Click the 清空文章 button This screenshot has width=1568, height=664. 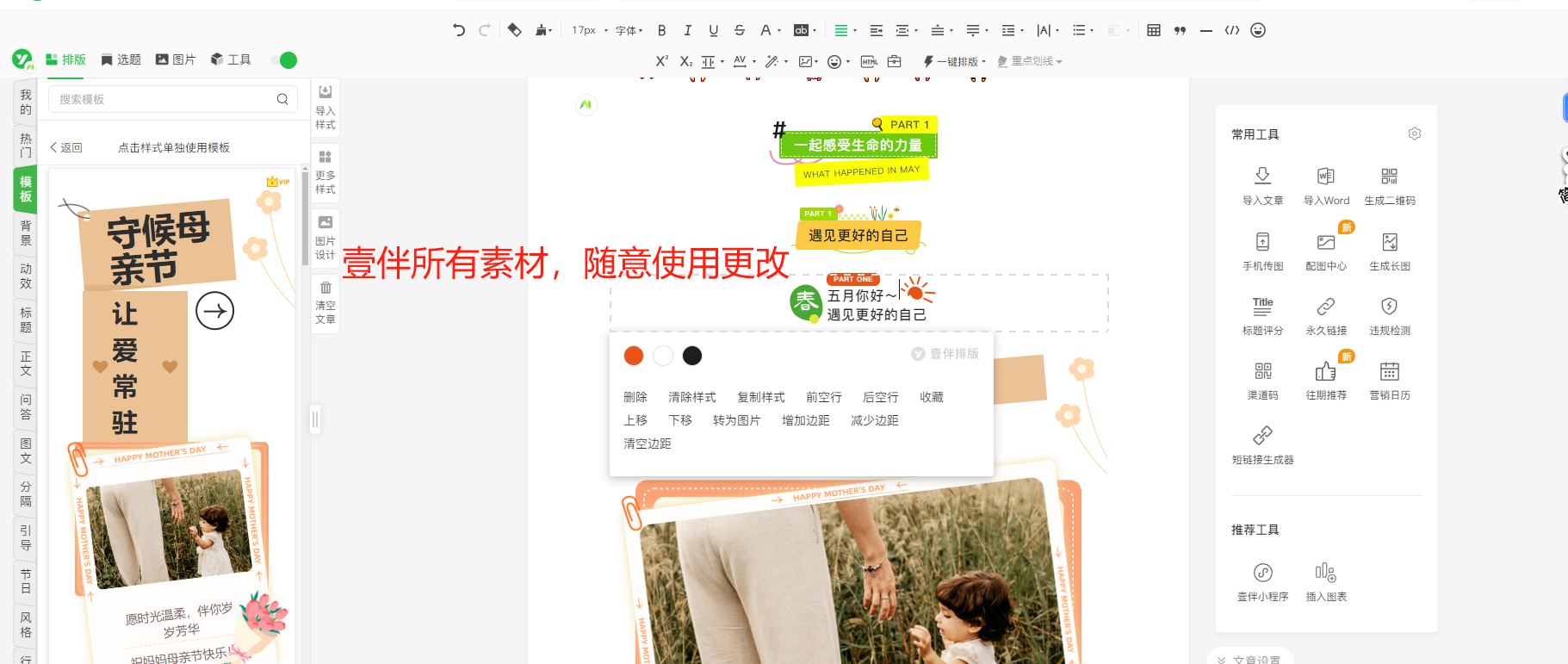tap(325, 303)
